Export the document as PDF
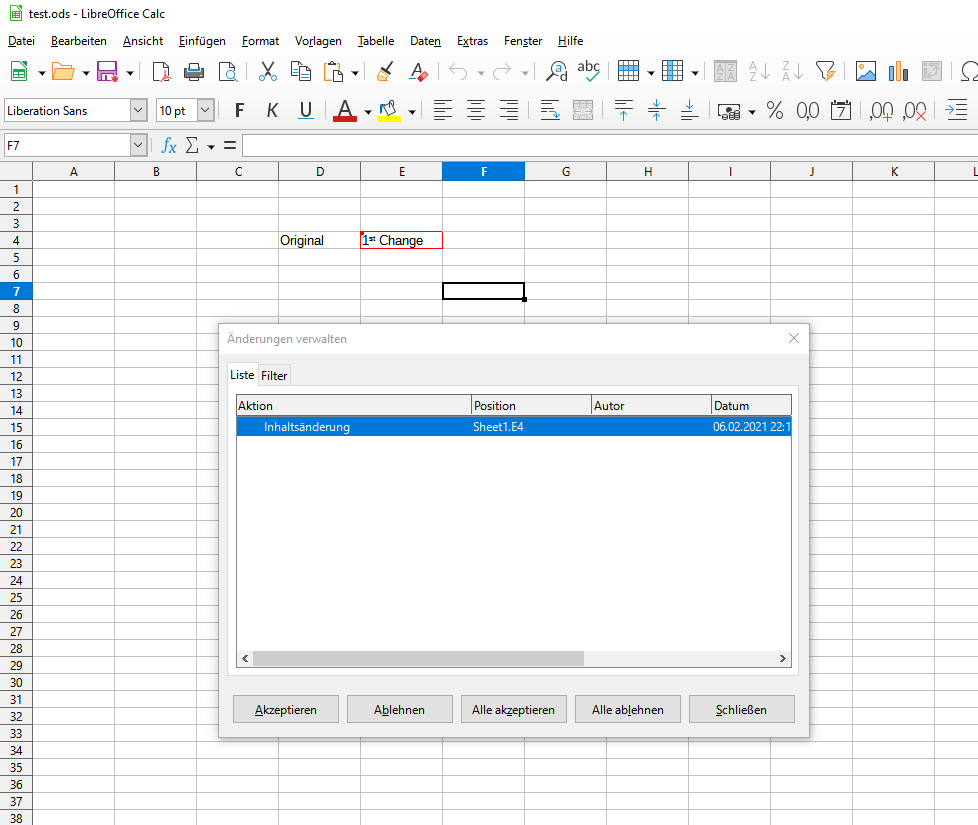Screen dimensions: 978x825 (x=160, y=71)
